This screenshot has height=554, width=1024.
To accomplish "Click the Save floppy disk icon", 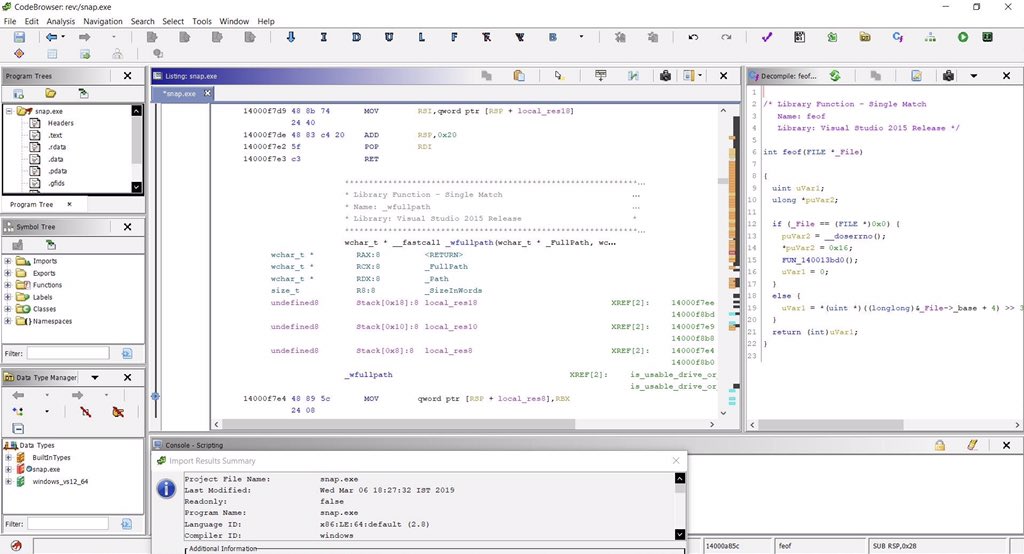I will point(19,37).
